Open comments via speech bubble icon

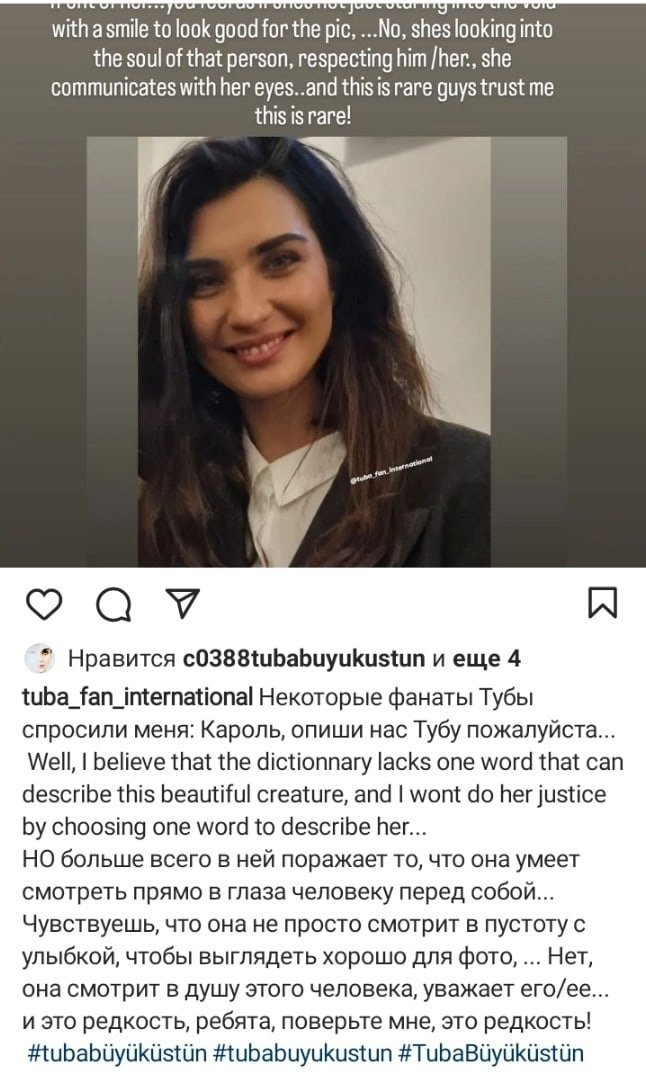tap(114, 605)
